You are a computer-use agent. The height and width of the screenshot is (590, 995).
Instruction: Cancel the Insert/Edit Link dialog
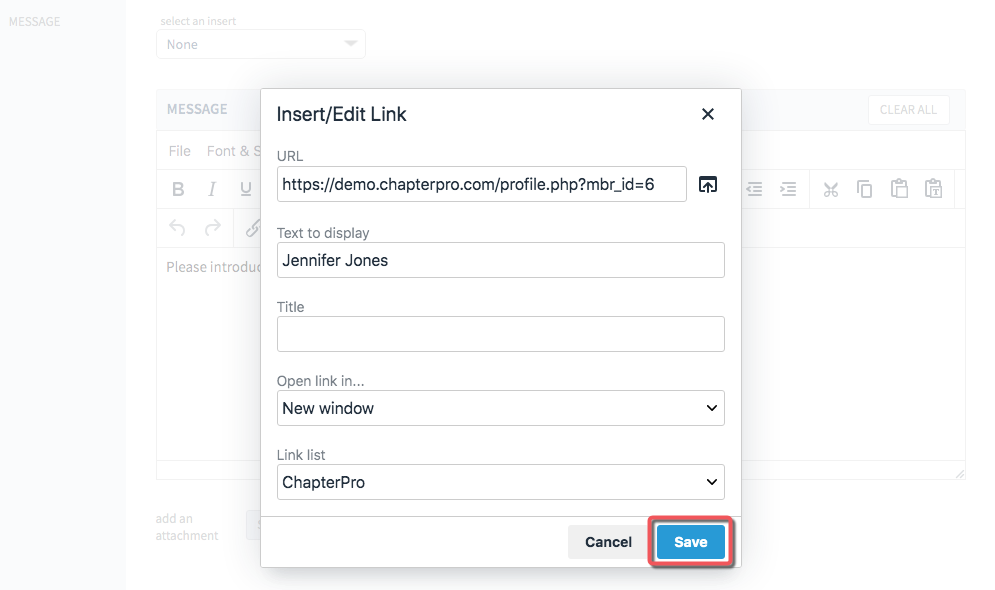click(x=608, y=542)
